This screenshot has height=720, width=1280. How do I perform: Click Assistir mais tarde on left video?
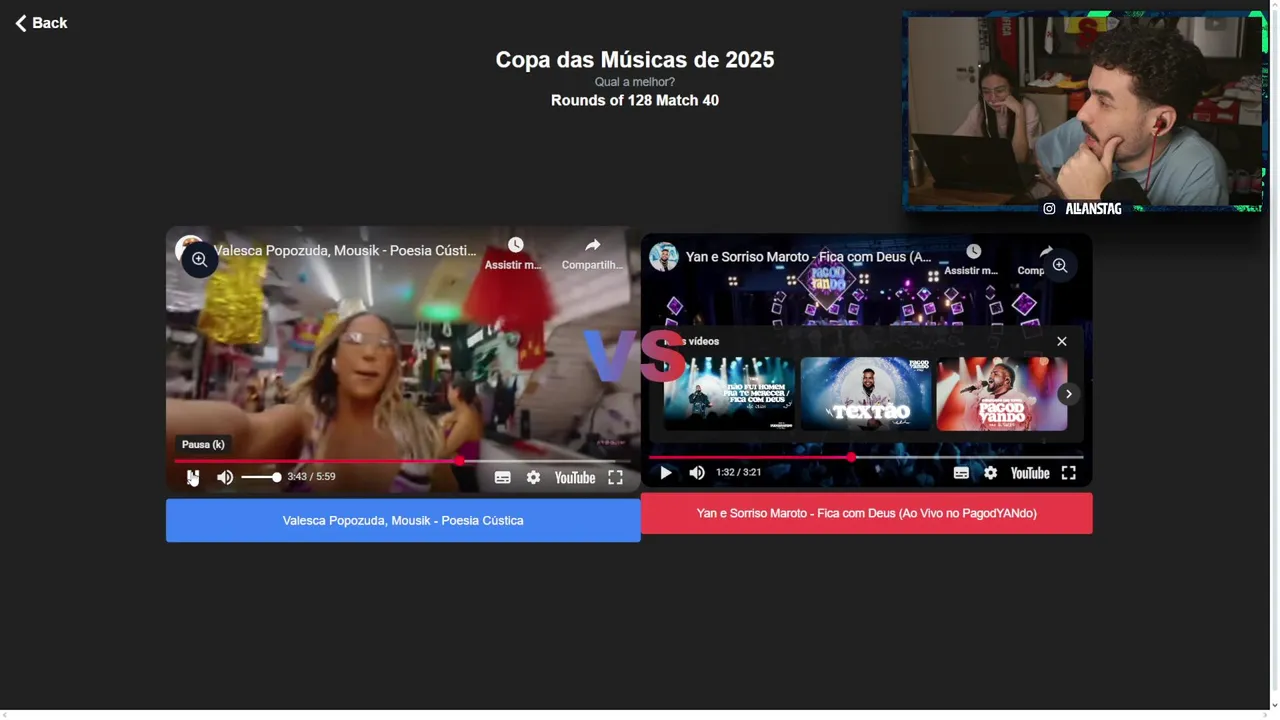514,254
